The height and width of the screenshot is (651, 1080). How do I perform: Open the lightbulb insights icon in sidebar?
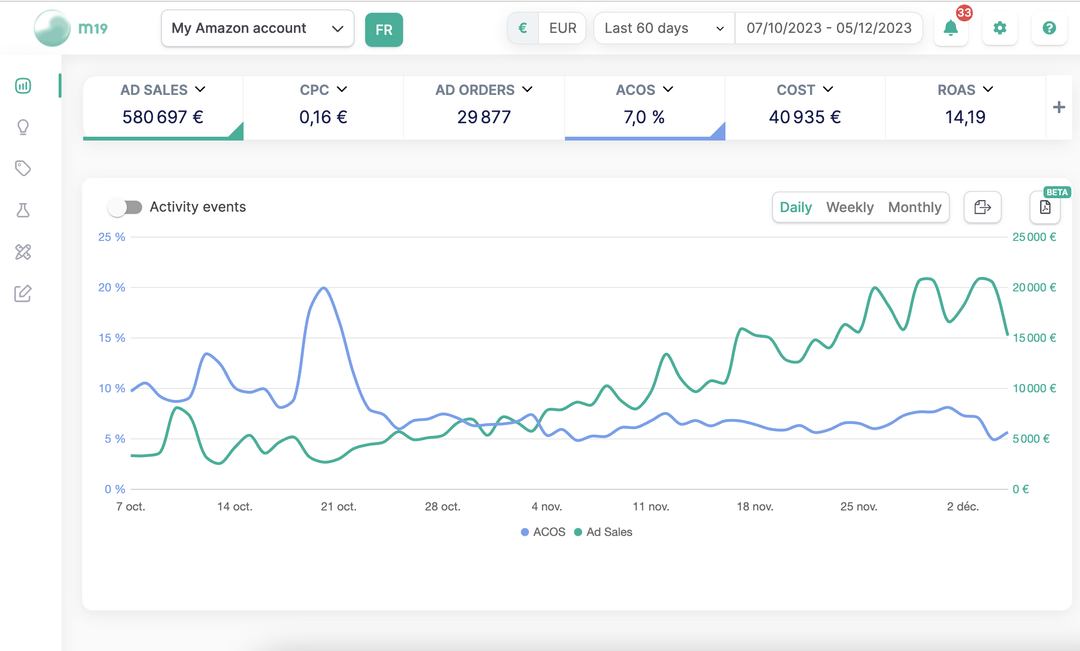coord(23,127)
